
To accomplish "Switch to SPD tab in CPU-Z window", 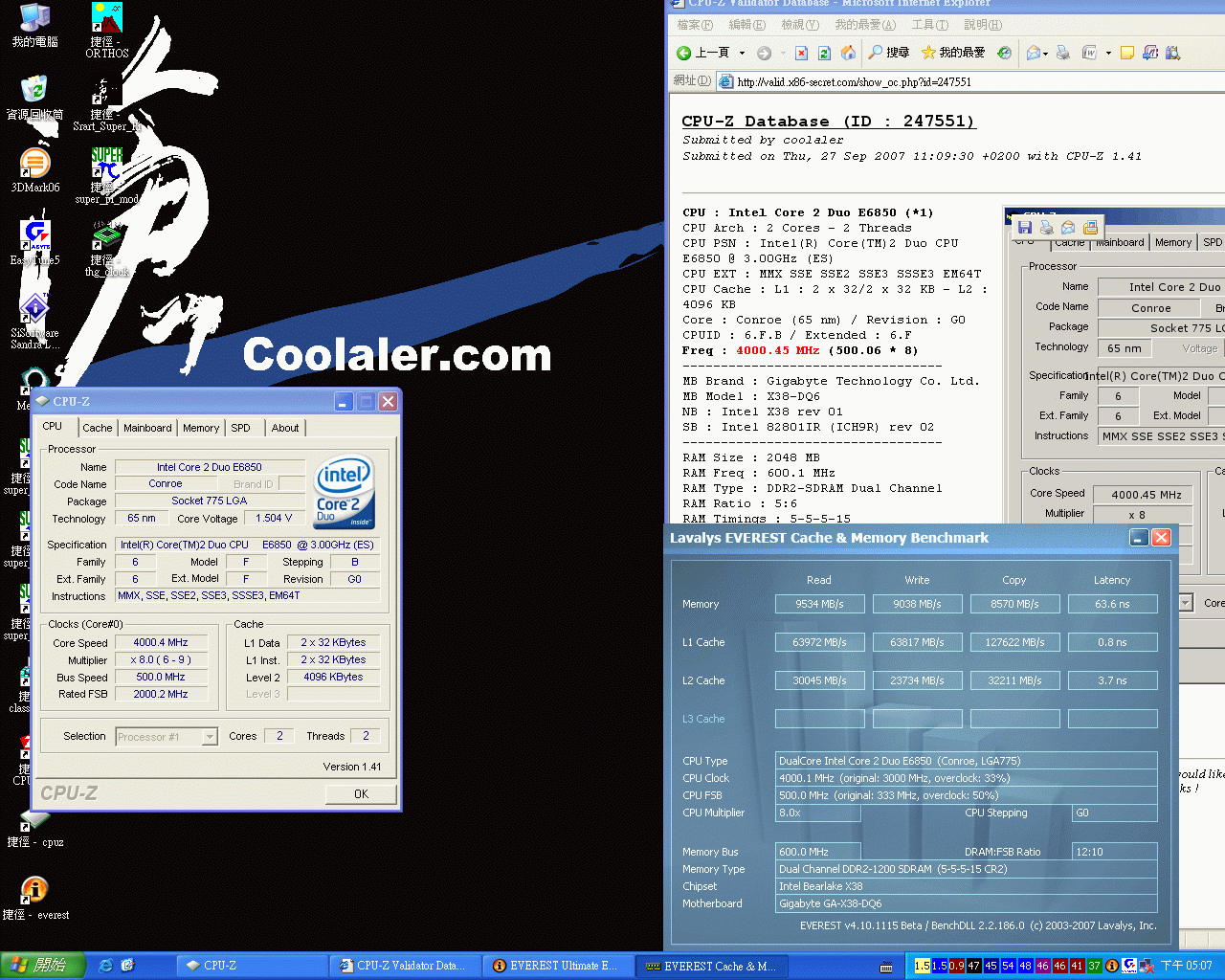I will tap(241, 428).
